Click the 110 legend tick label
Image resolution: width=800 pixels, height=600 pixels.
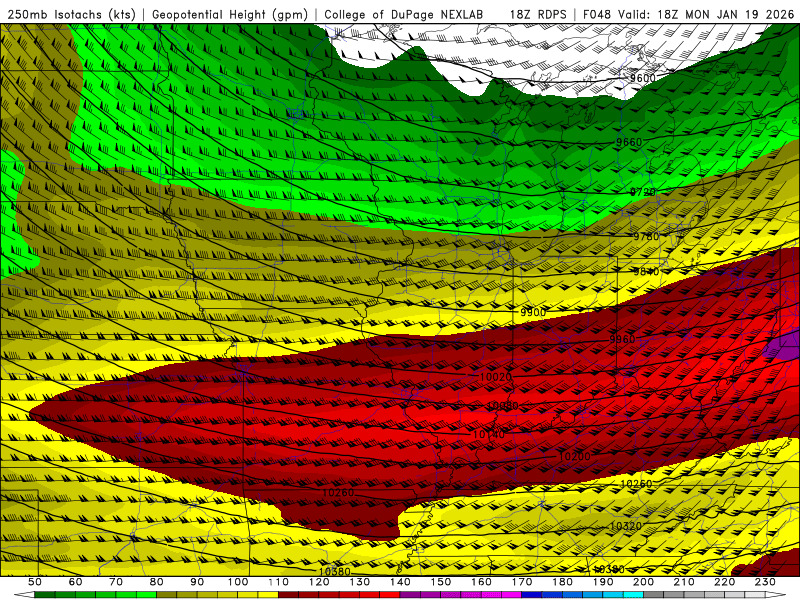pyautogui.click(x=278, y=582)
